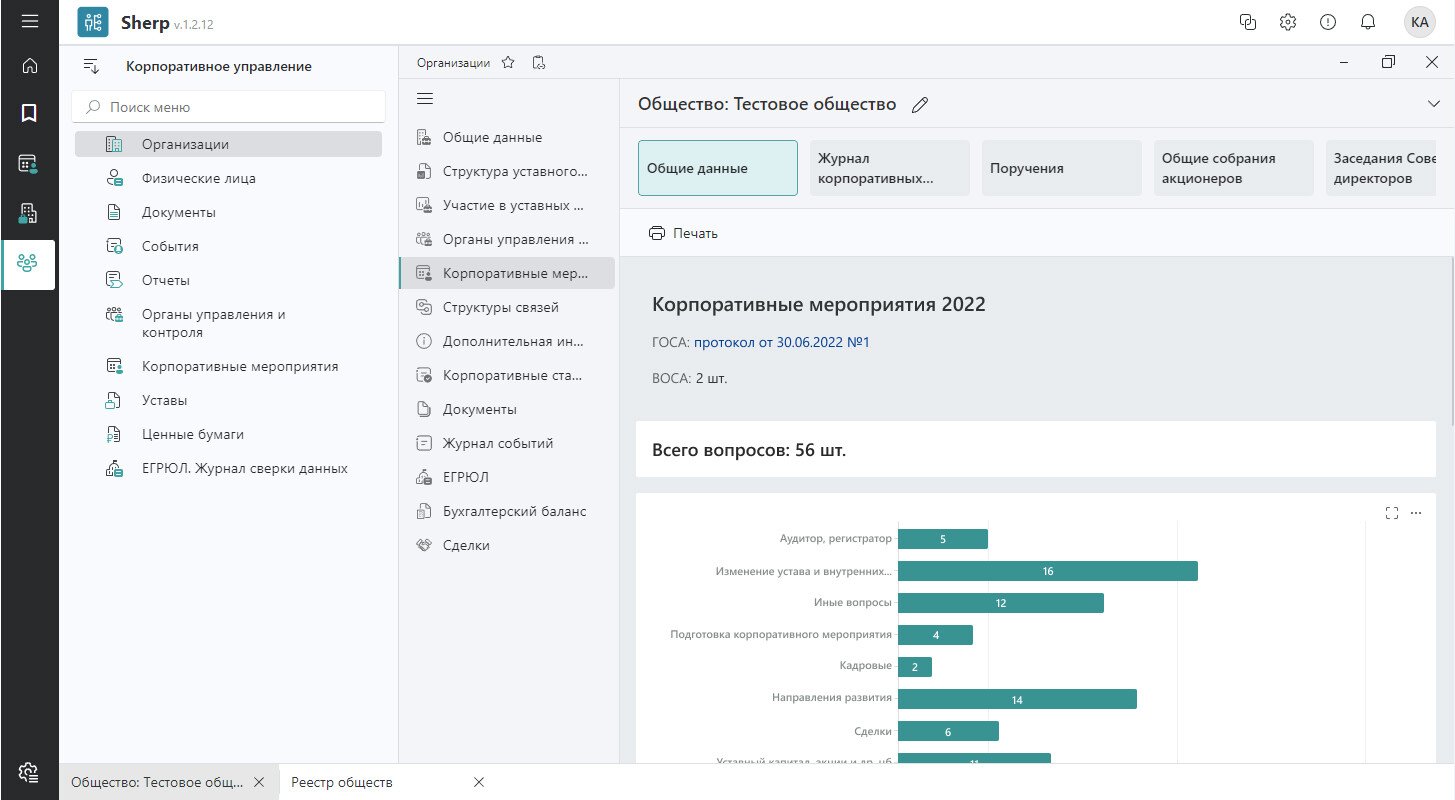Screen dimensions: 1455x800
Task: Click the Печать button
Action: [x=684, y=233]
